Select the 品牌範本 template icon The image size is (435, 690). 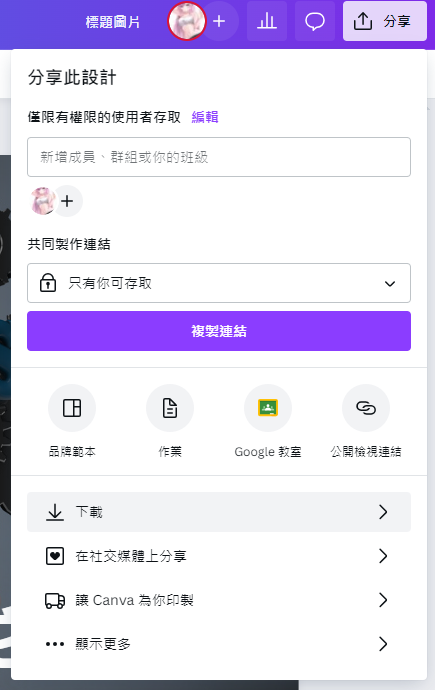[72, 408]
